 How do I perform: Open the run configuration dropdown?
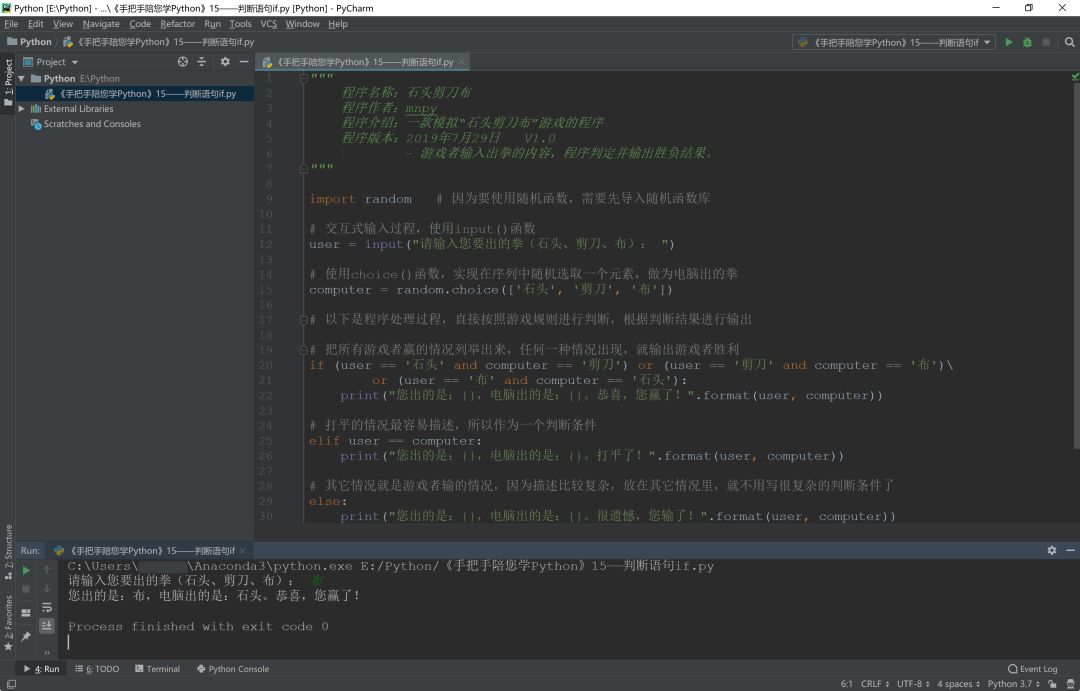coord(894,42)
